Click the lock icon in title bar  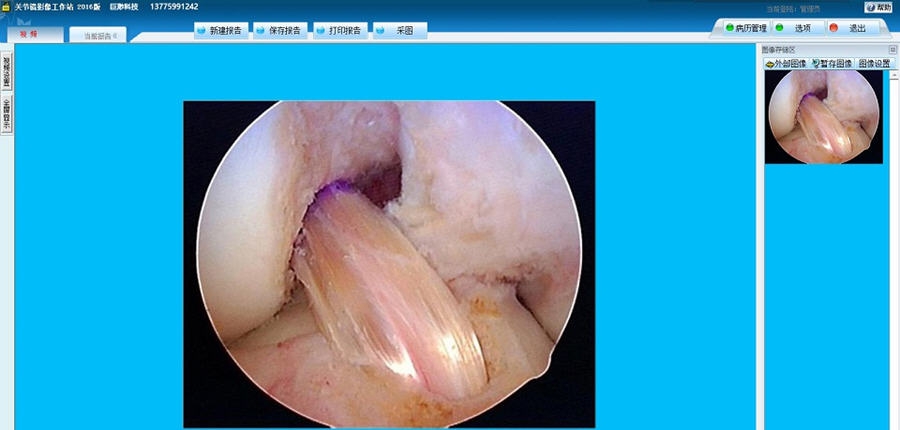click(x=6, y=7)
